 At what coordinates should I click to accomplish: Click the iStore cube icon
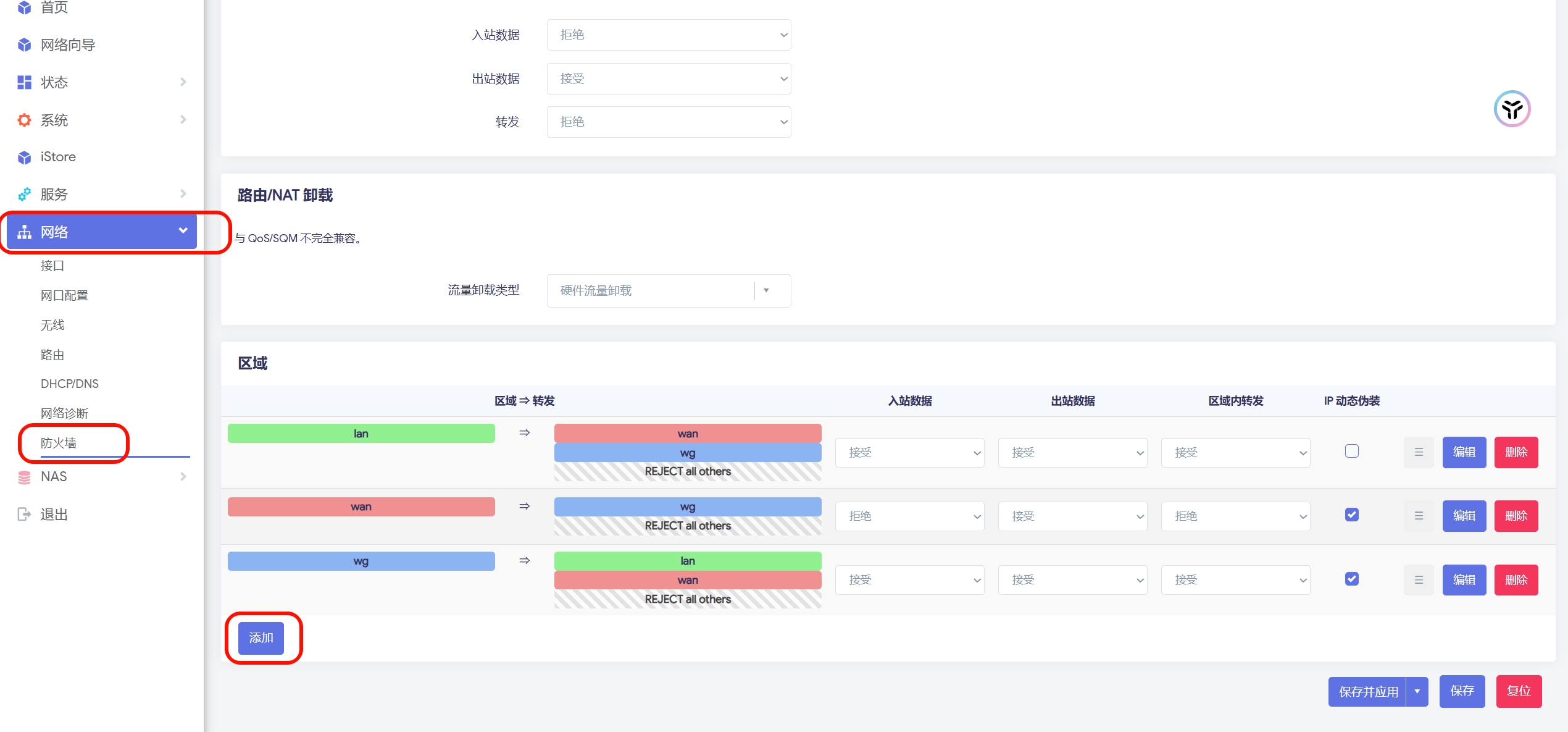point(24,158)
